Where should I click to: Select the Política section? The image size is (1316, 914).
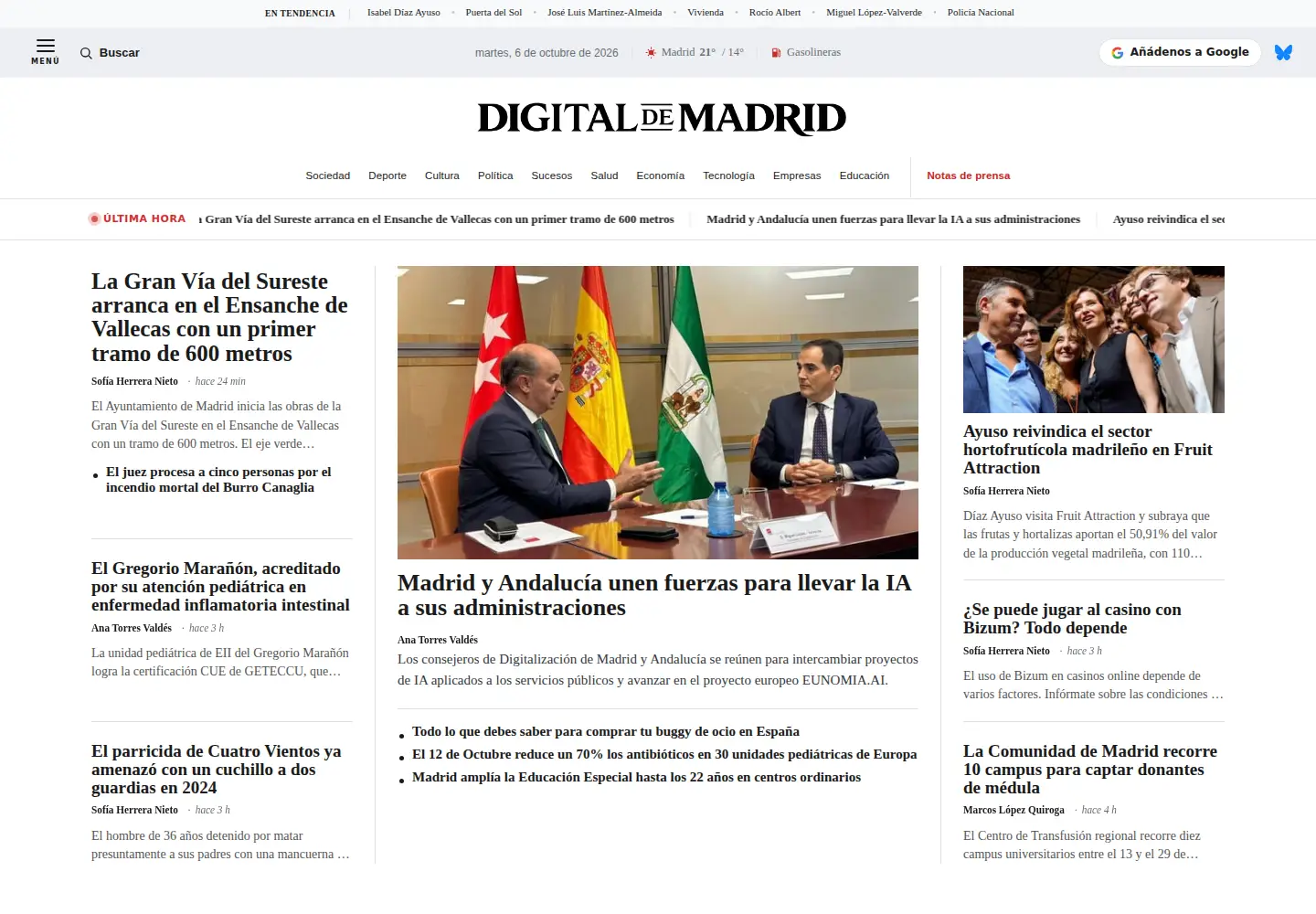coord(495,175)
